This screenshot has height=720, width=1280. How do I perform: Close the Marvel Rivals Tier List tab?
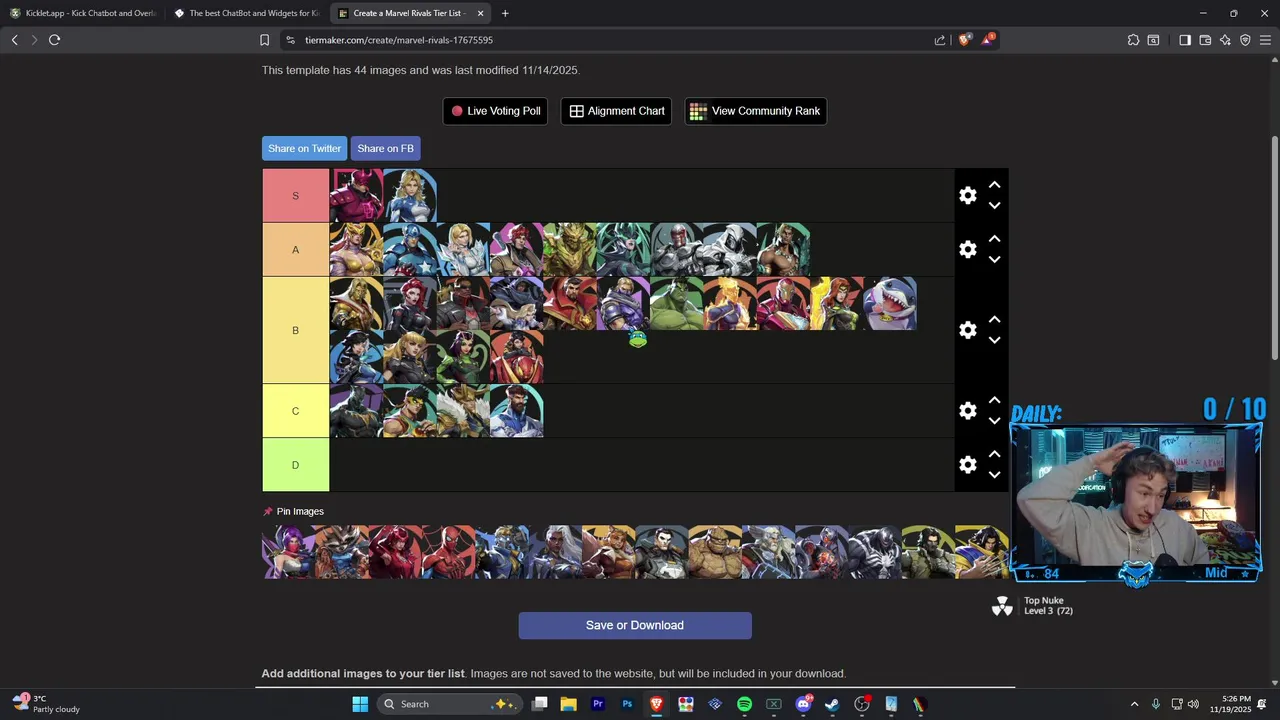(480, 13)
